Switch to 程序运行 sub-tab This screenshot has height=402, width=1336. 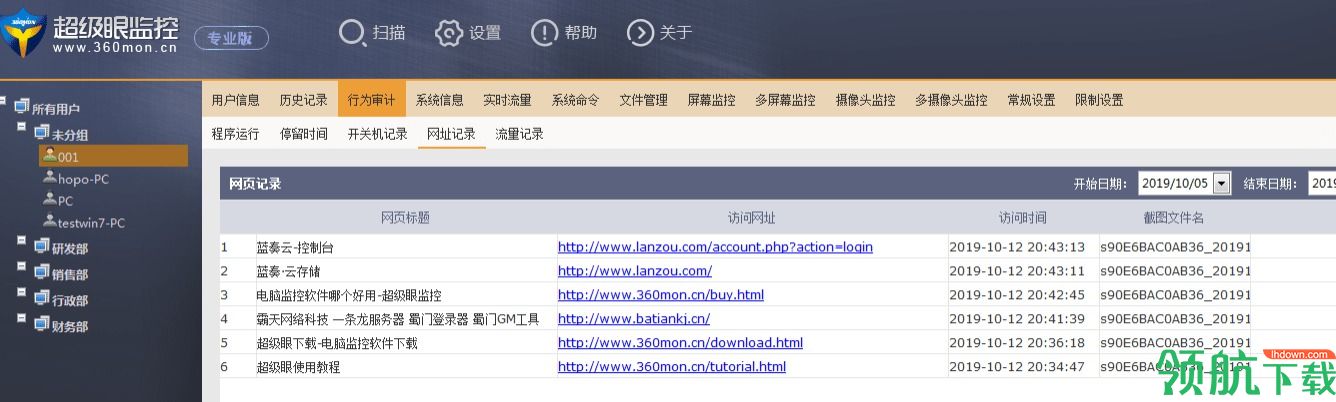(236, 134)
